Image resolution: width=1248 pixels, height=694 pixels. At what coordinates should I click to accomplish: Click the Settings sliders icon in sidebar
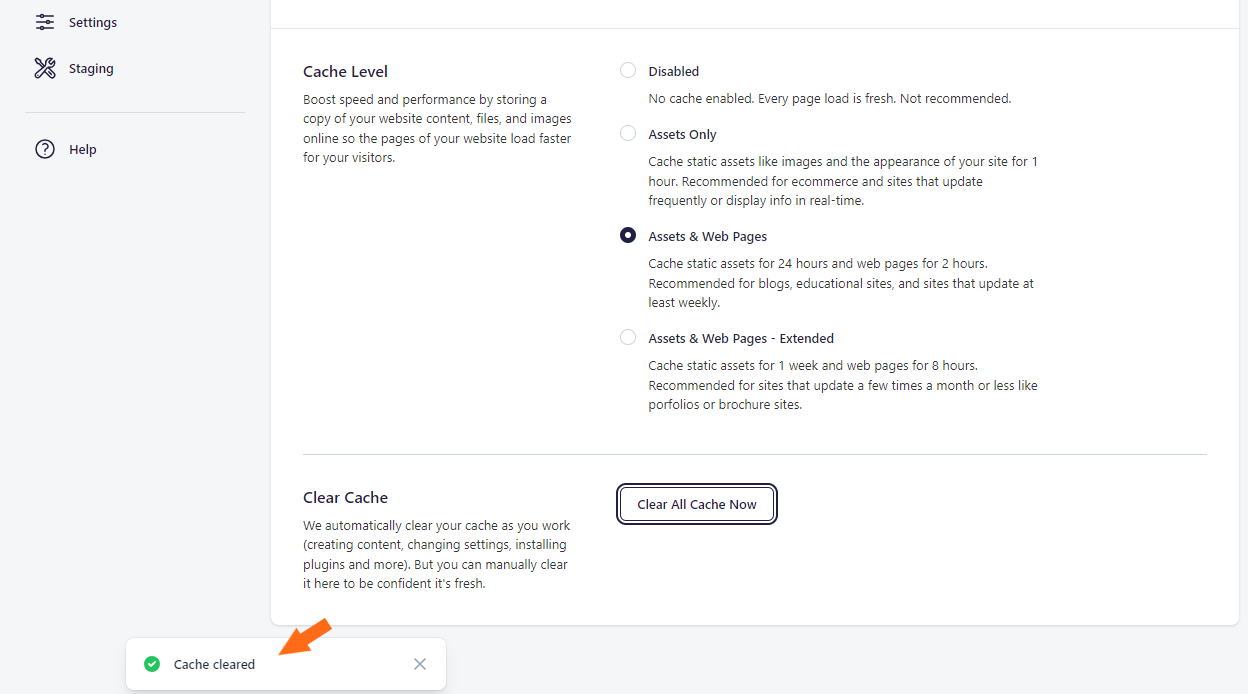44,21
